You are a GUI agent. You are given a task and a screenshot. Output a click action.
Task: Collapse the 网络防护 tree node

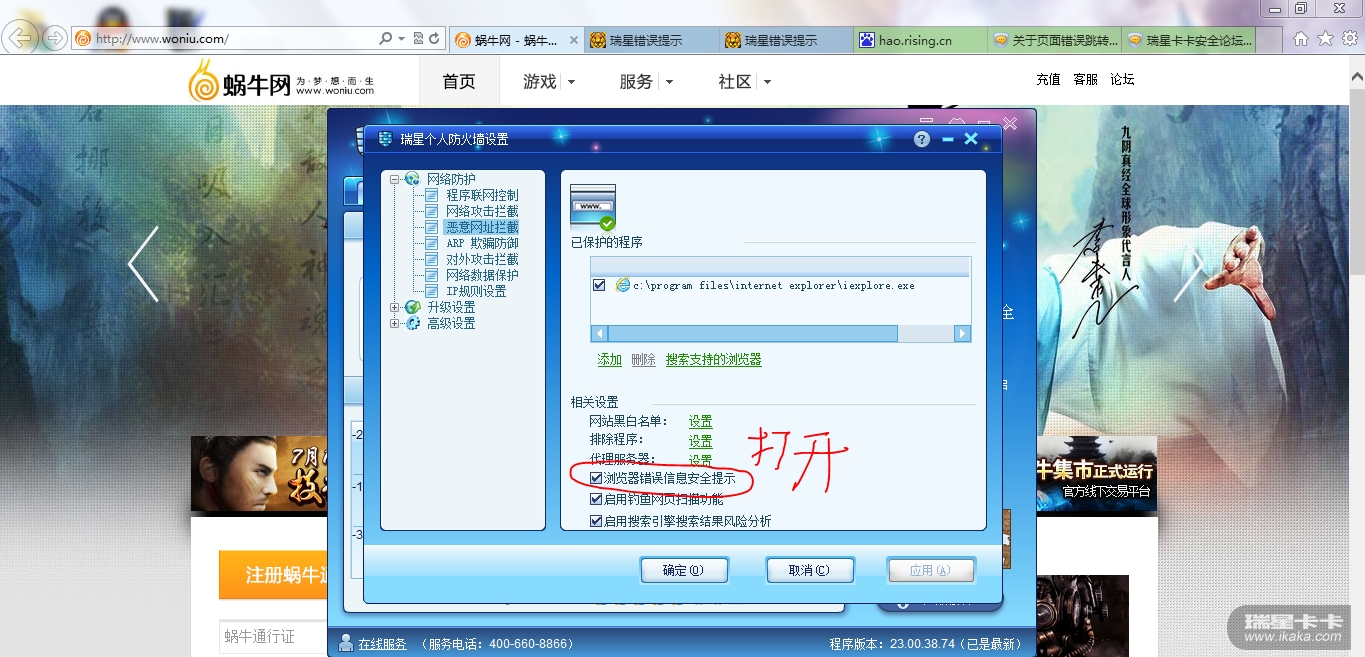point(394,179)
